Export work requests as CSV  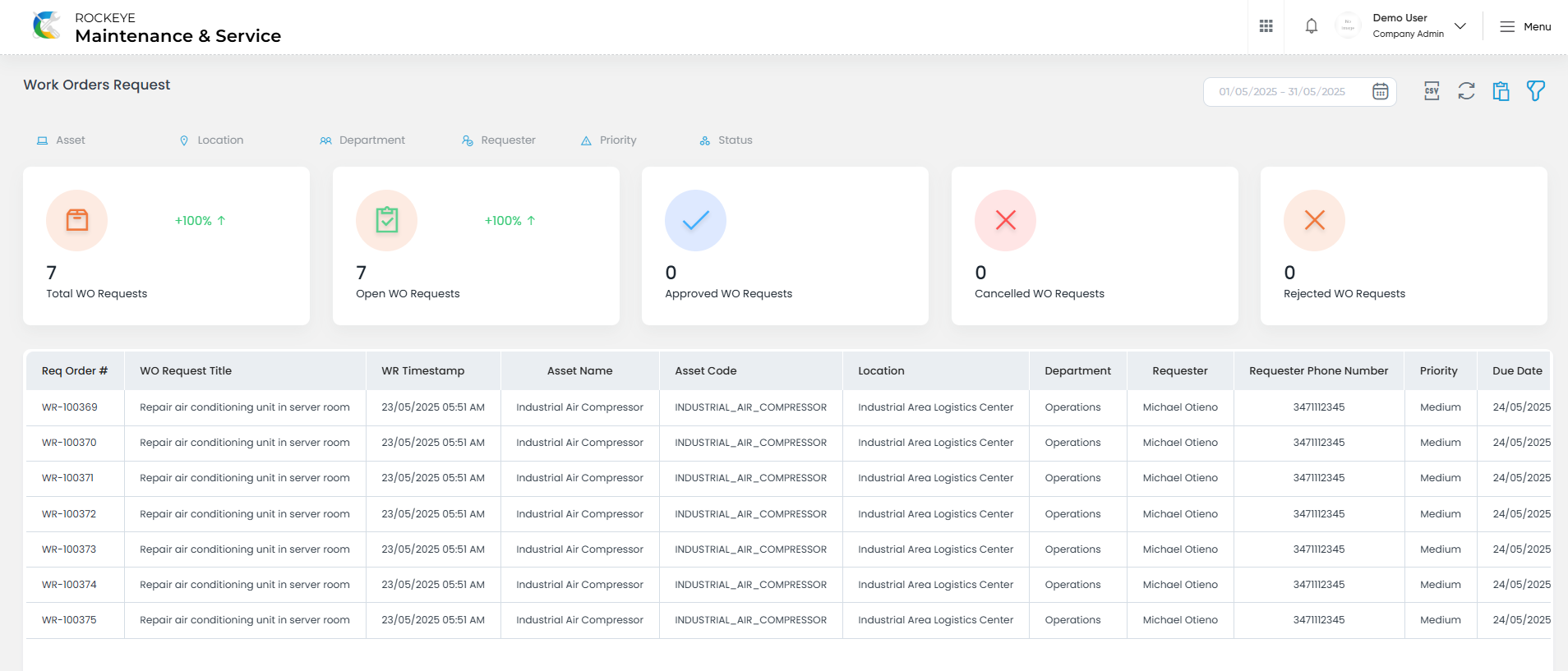1432,91
